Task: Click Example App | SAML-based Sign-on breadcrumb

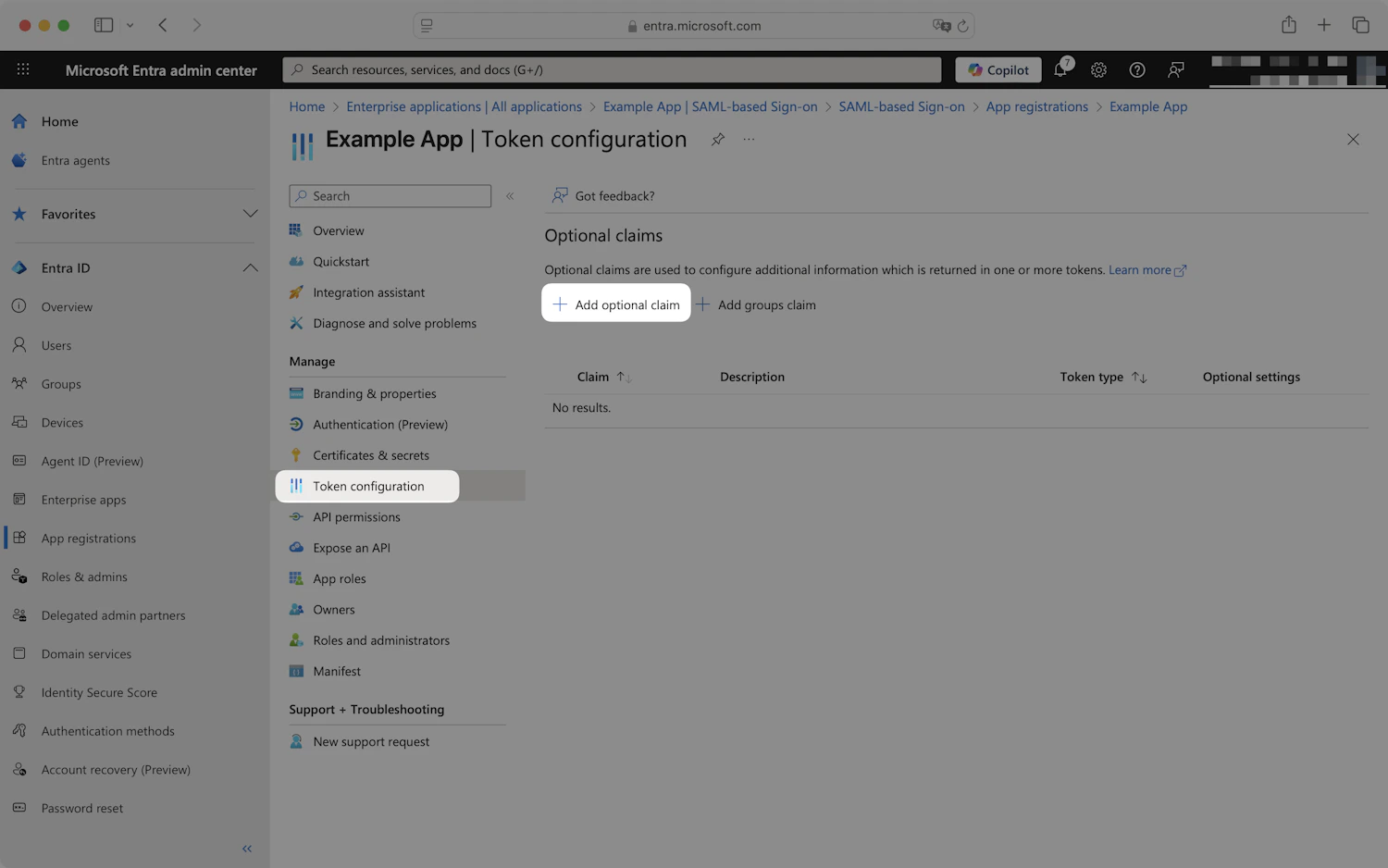Action: pyautogui.click(x=710, y=106)
